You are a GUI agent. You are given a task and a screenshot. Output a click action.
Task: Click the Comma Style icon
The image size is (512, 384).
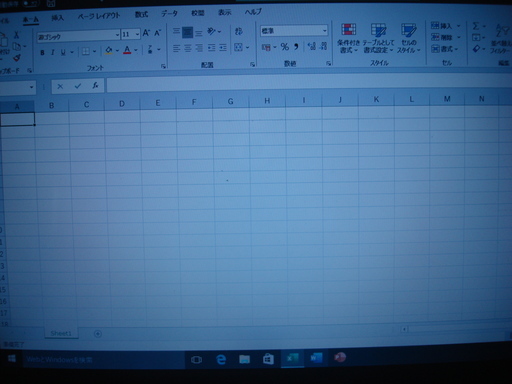tap(296, 47)
